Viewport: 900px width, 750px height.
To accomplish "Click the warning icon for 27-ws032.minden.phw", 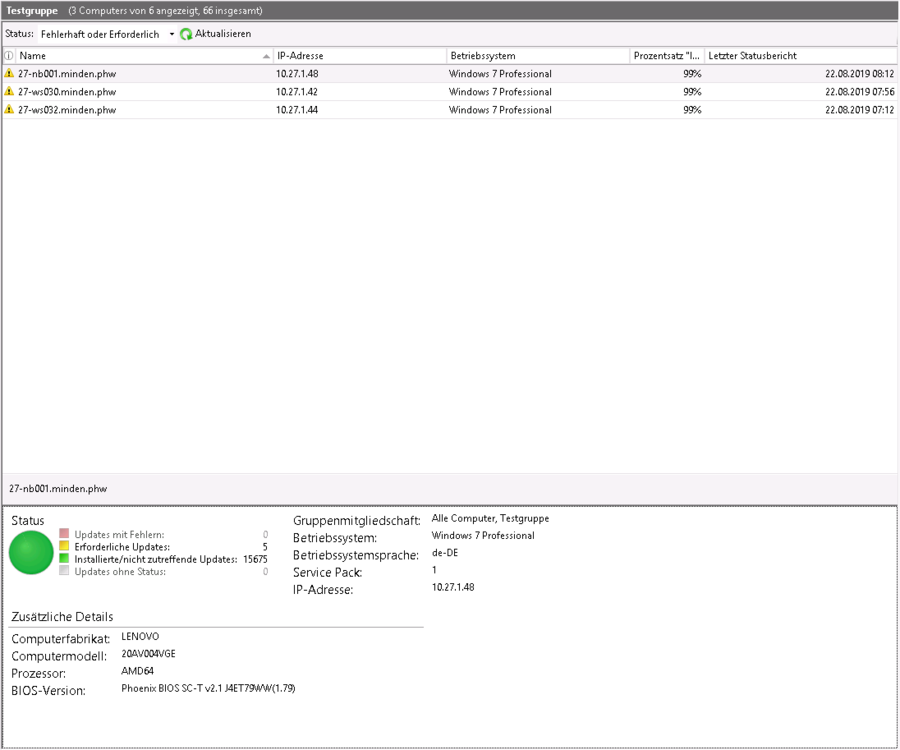I will 9,110.
